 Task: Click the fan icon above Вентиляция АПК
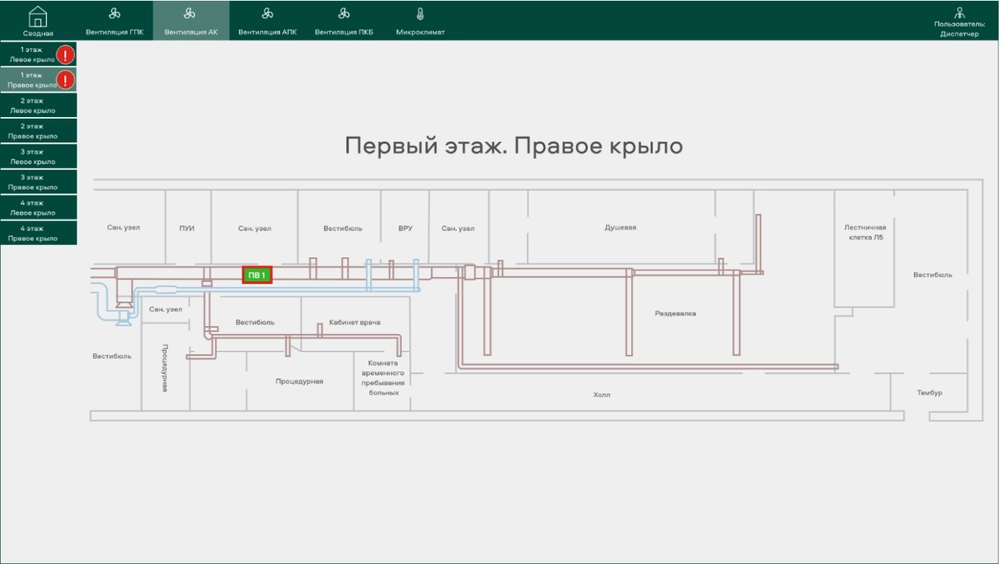pyautogui.click(x=267, y=14)
